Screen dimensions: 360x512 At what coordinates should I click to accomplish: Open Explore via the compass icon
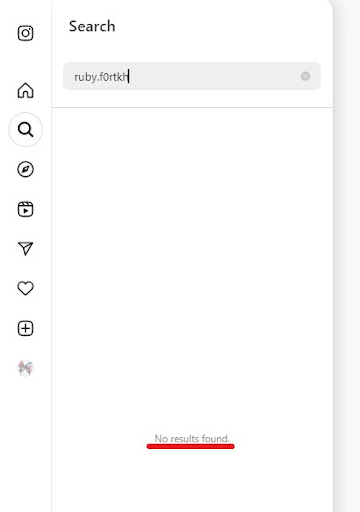[x=25, y=169]
